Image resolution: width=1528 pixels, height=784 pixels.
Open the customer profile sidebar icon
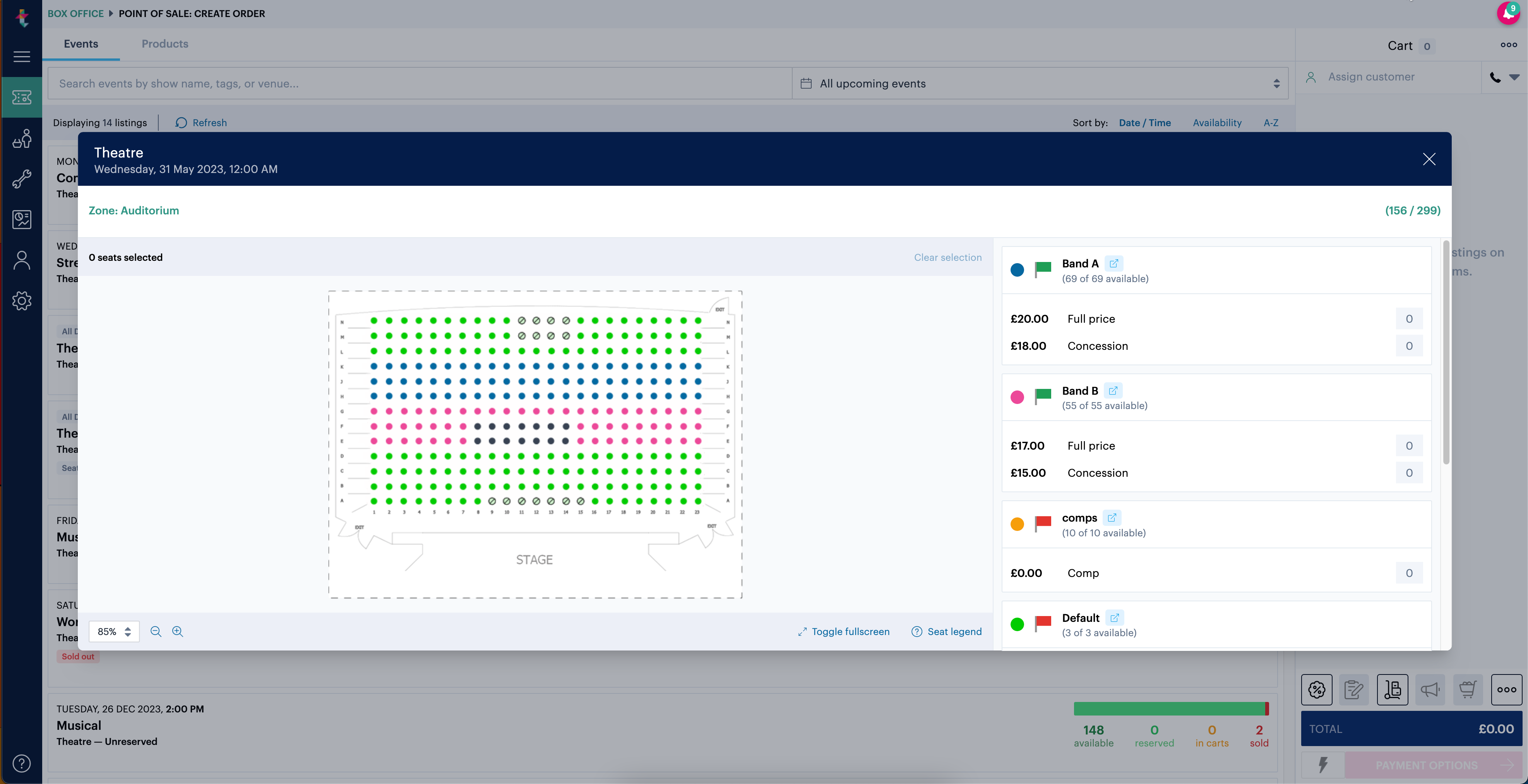[x=21, y=260]
